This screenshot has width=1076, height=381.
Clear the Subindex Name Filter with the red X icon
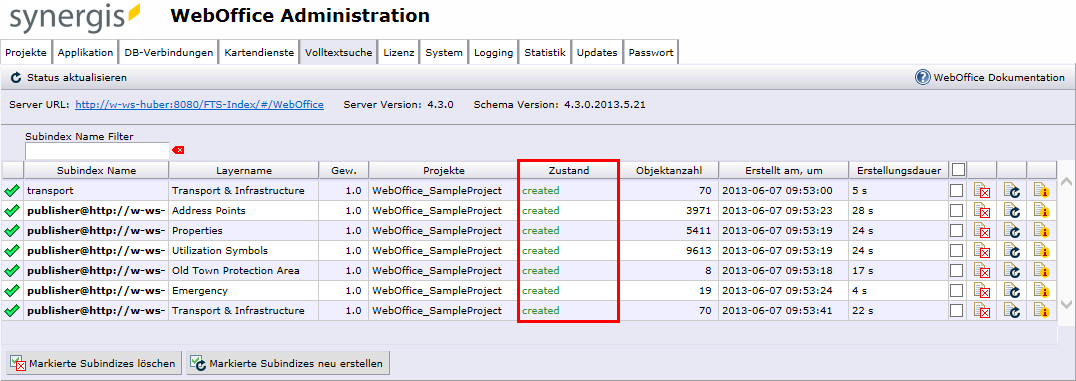point(178,150)
